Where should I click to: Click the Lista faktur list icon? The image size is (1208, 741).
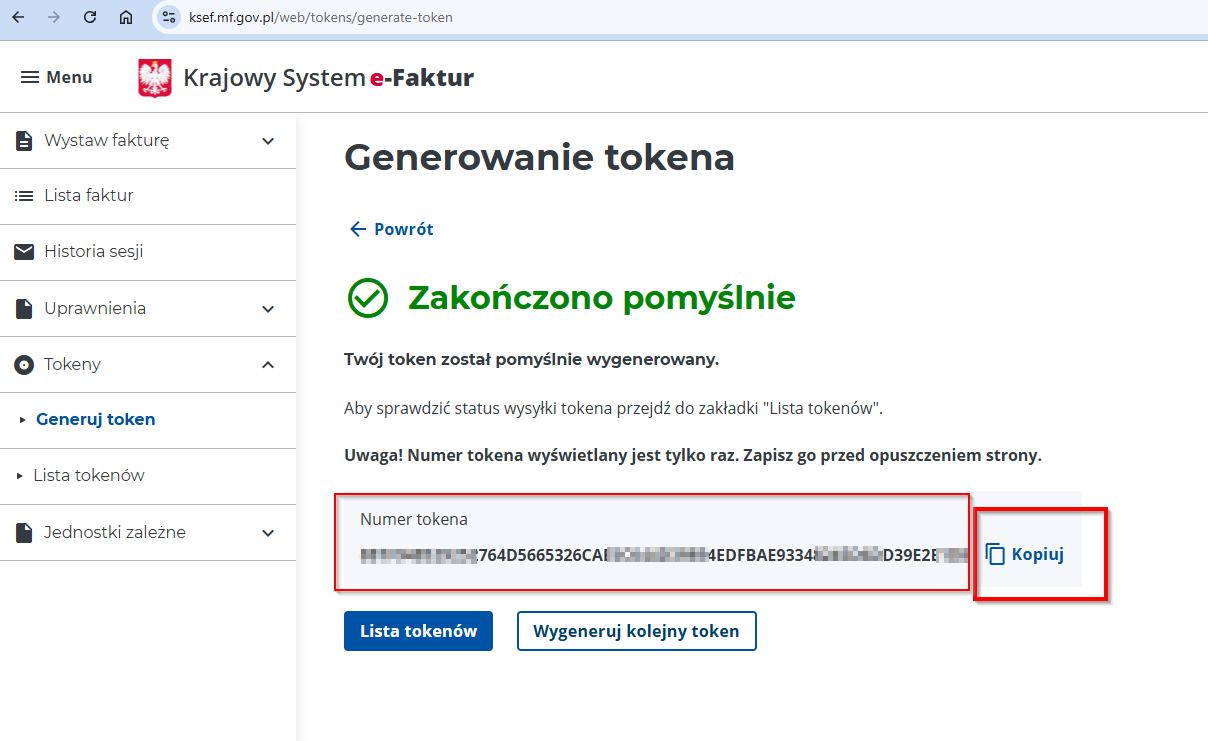tap(24, 196)
